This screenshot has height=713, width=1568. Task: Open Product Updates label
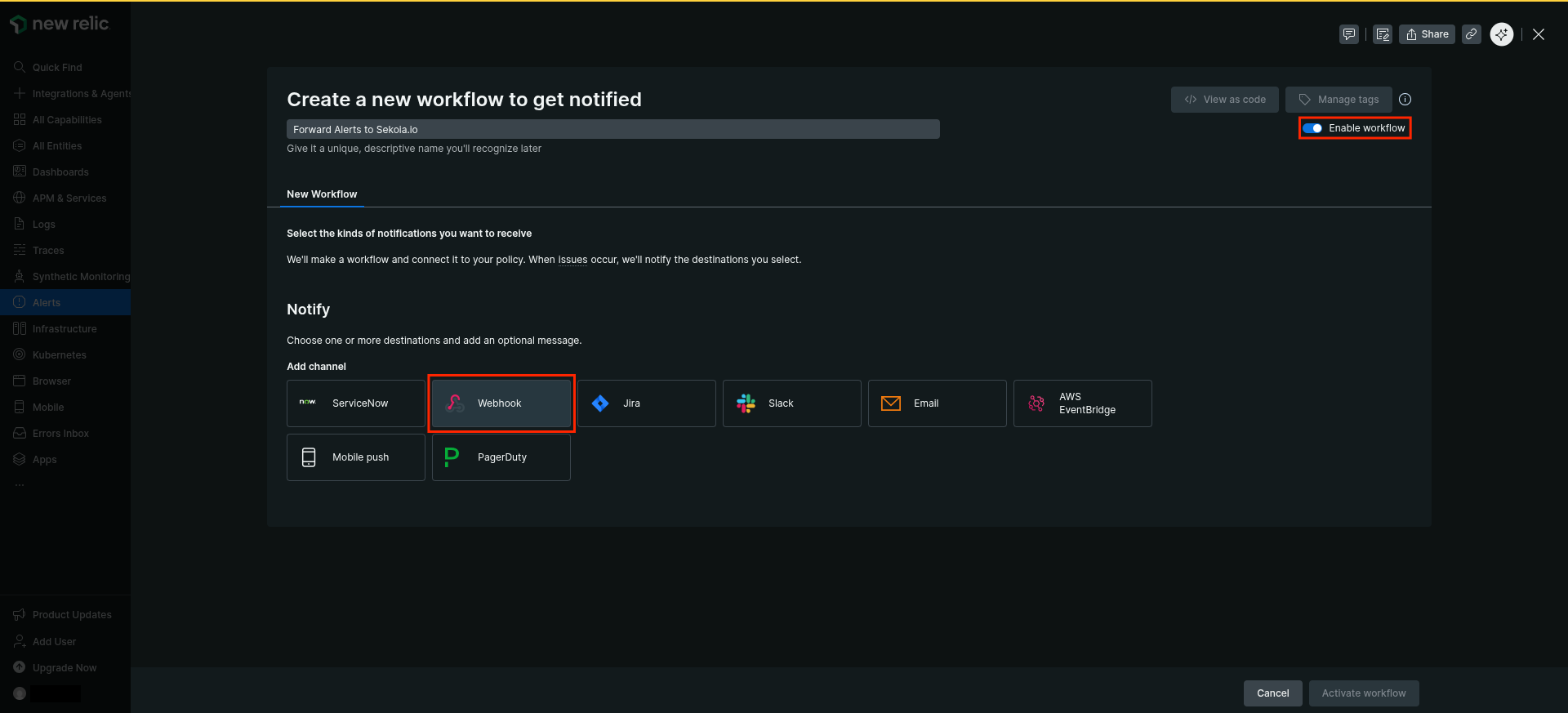pyautogui.click(x=72, y=615)
